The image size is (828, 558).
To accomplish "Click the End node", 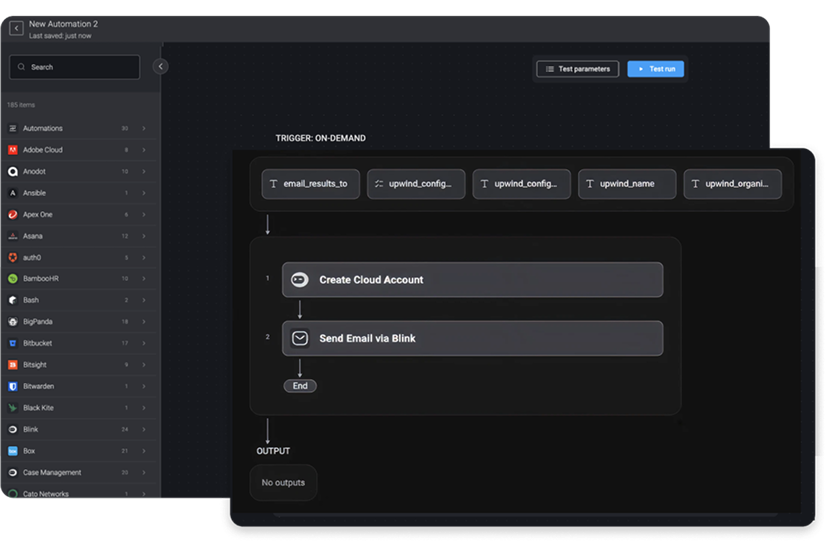I will 300,386.
